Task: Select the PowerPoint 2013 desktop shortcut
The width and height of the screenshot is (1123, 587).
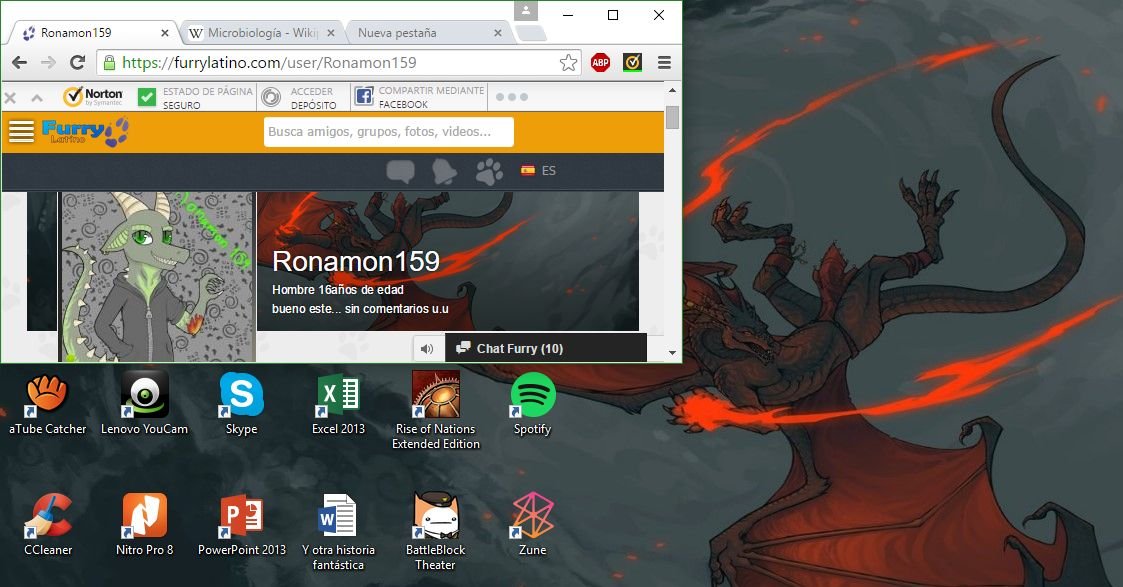Action: point(241,525)
